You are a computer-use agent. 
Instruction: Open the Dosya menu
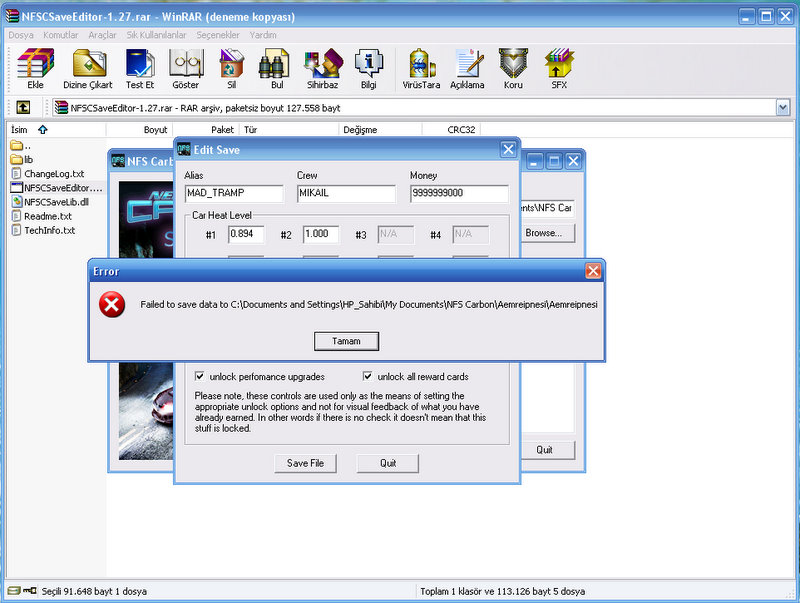point(21,35)
